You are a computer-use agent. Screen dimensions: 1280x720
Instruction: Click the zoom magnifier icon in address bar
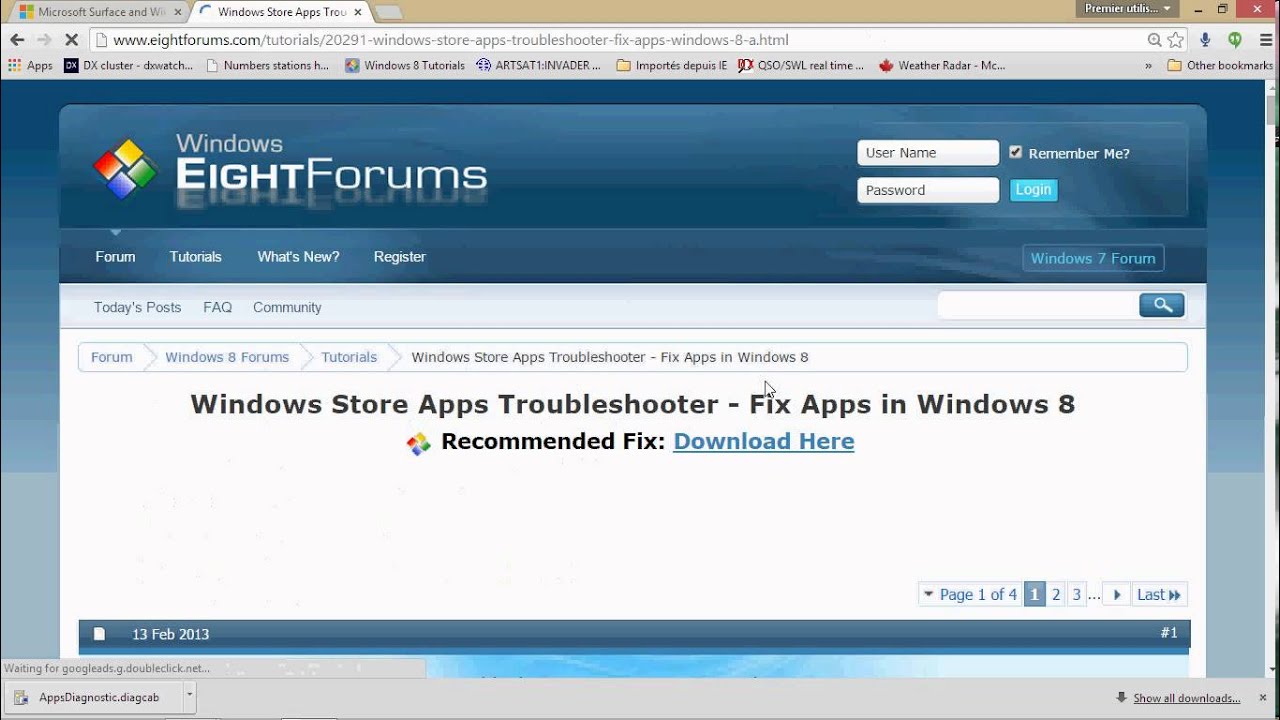click(x=1155, y=40)
